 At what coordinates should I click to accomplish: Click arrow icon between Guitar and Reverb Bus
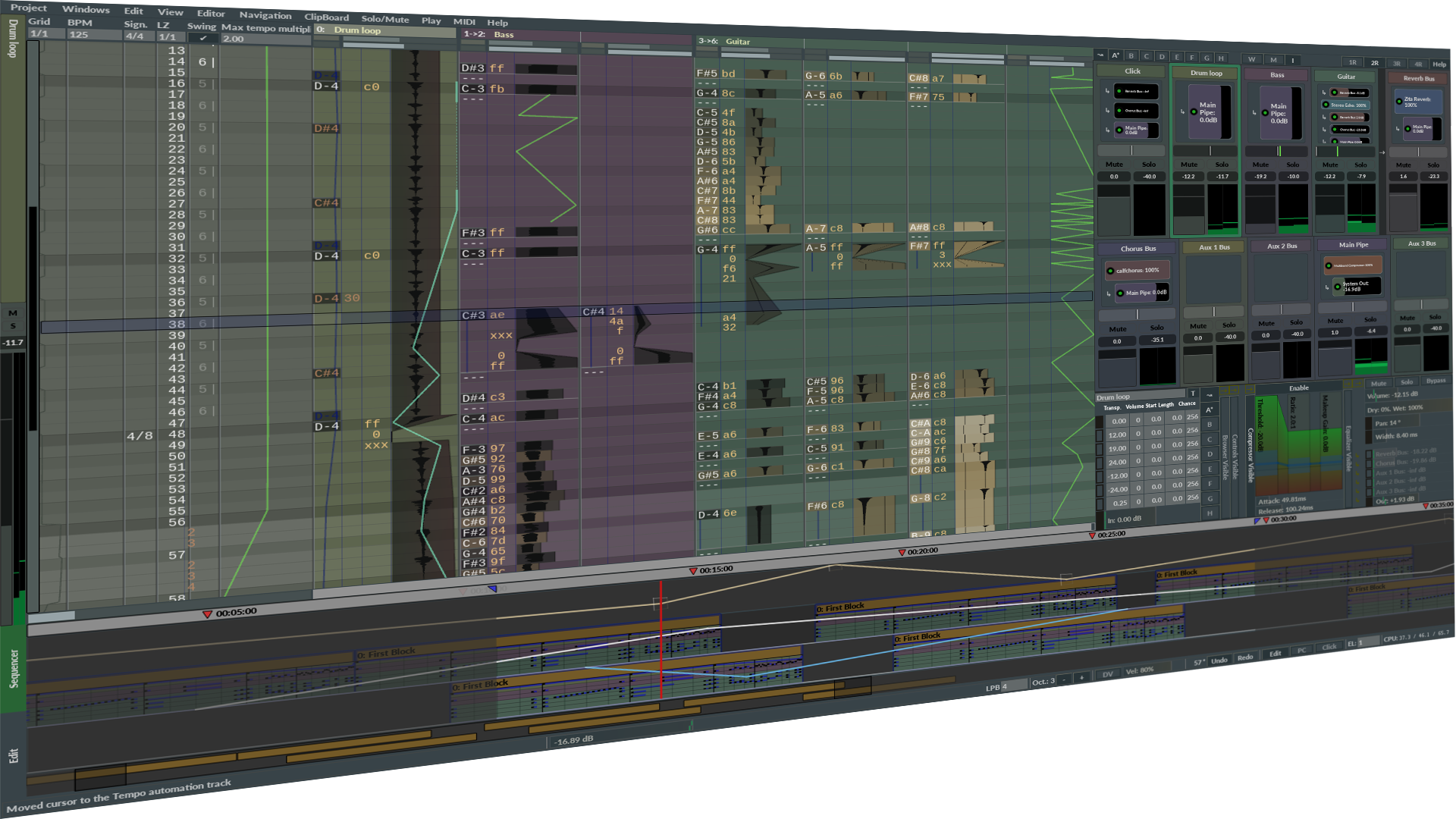pos(1382,152)
